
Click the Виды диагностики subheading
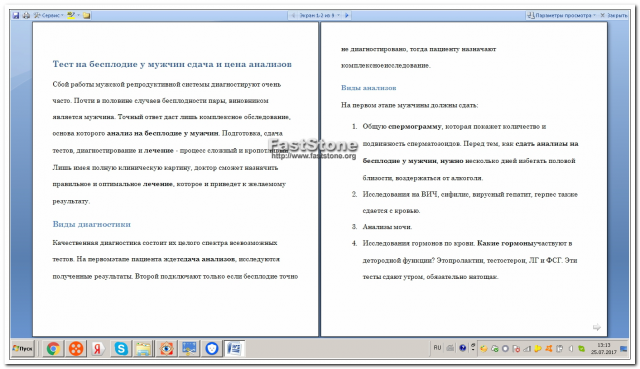click(x=91, y=224)
